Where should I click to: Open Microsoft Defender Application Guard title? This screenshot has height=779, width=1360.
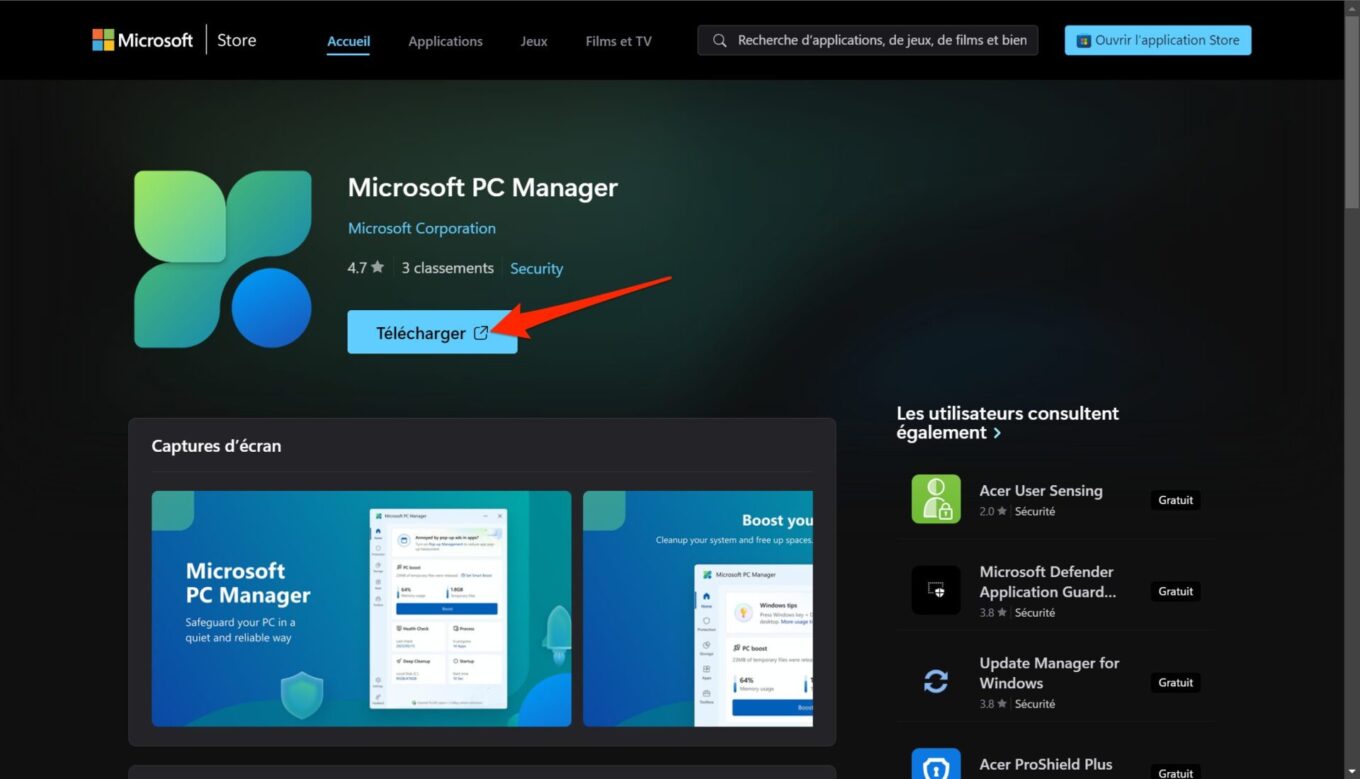1048,581
